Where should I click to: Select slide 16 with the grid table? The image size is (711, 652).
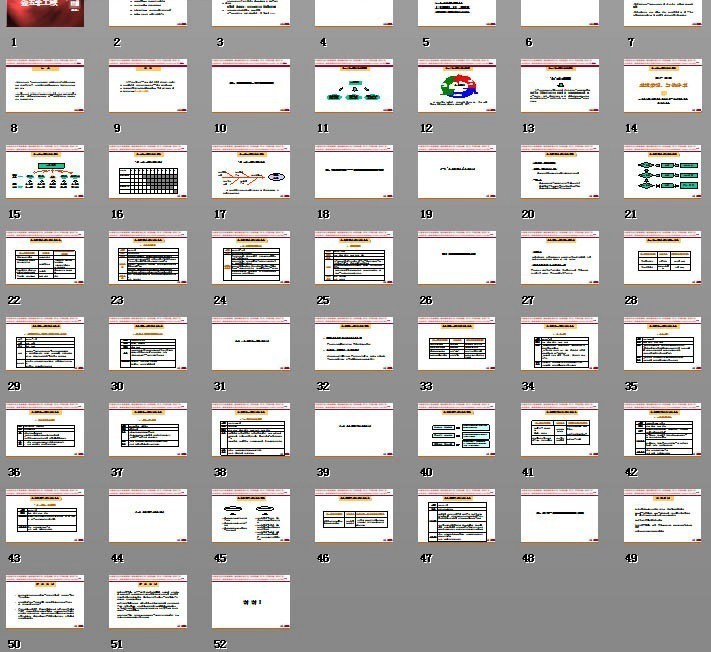[148, 172]
